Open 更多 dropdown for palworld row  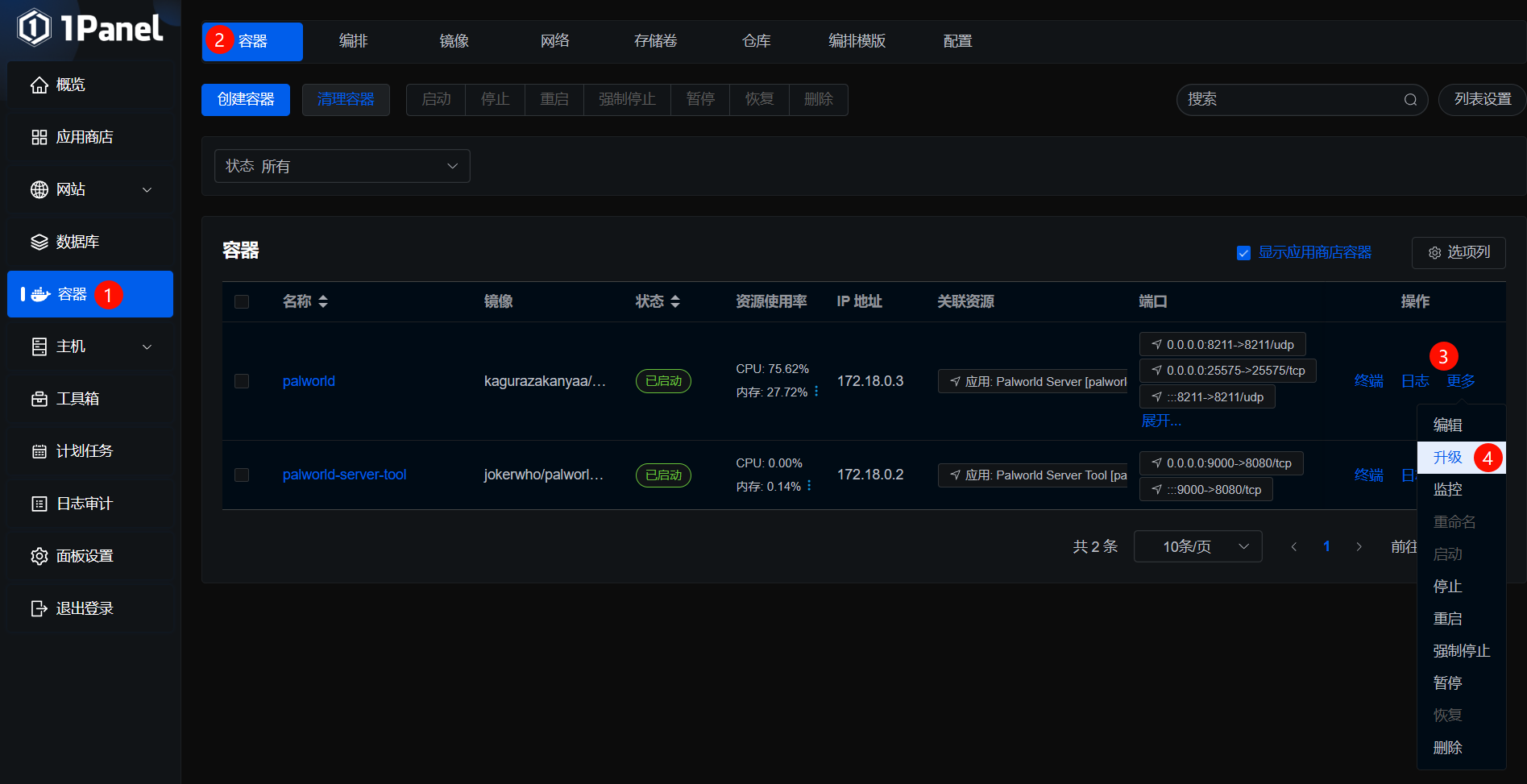point(1460,381)
